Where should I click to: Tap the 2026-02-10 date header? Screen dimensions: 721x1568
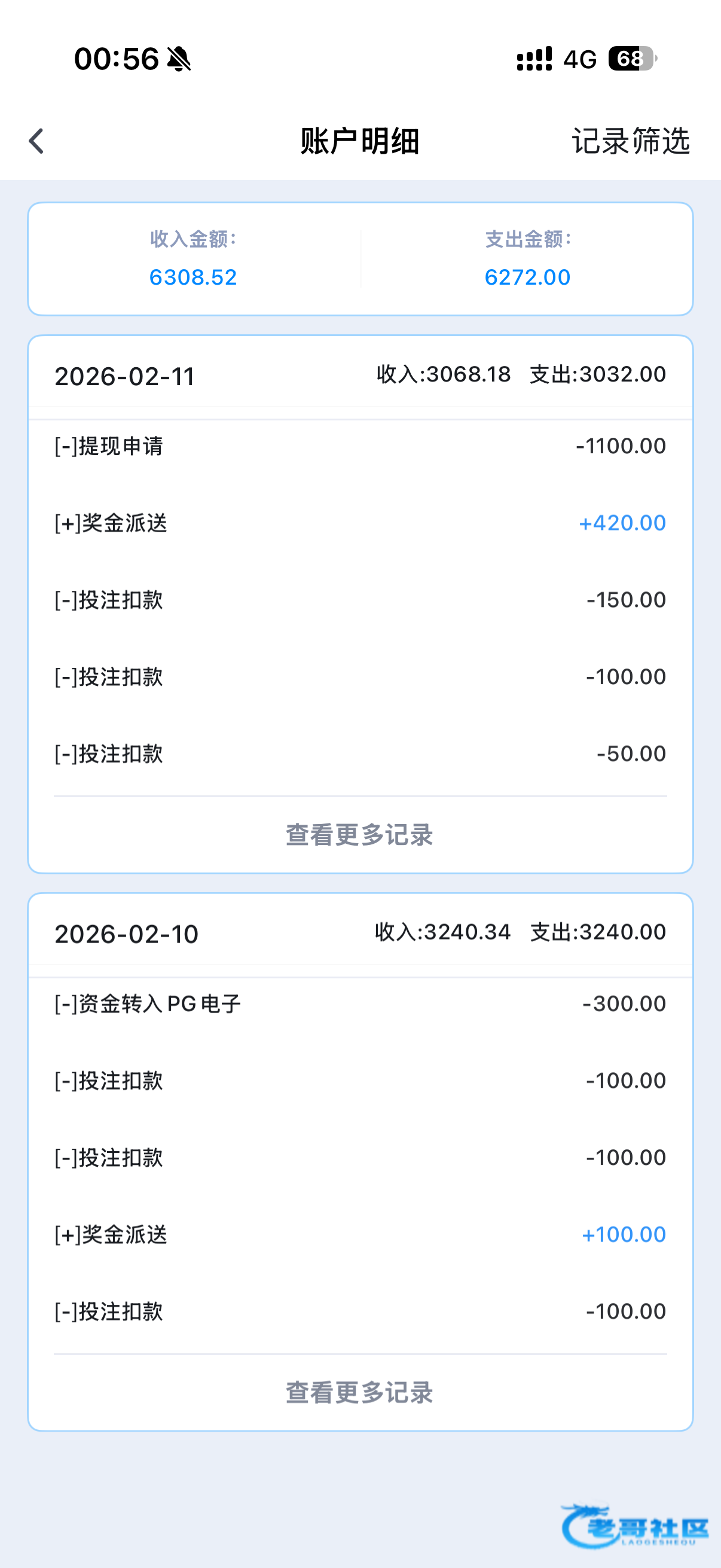click(x=127, y=934)
